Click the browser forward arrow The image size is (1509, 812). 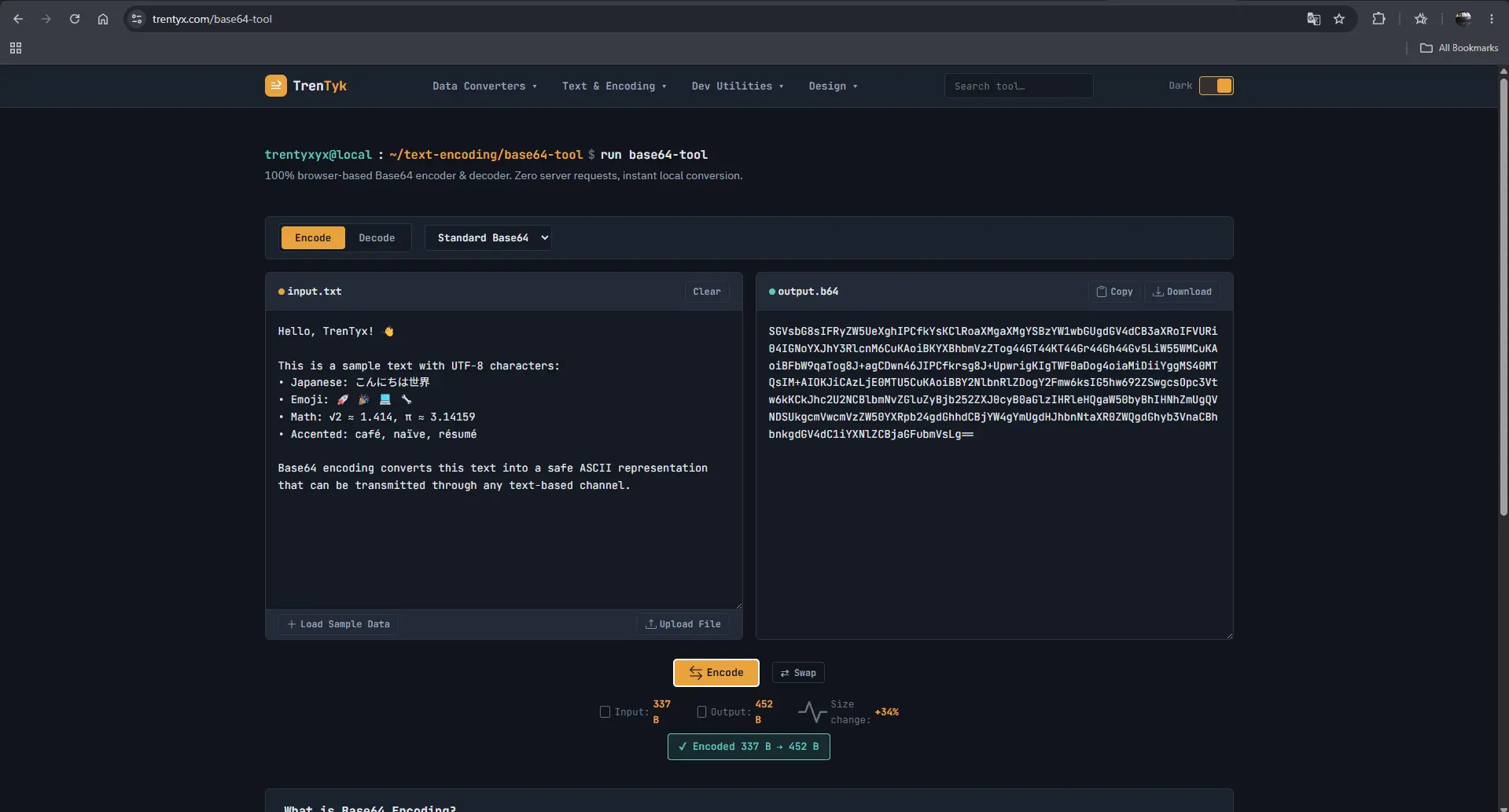click(x=46, y=19)
